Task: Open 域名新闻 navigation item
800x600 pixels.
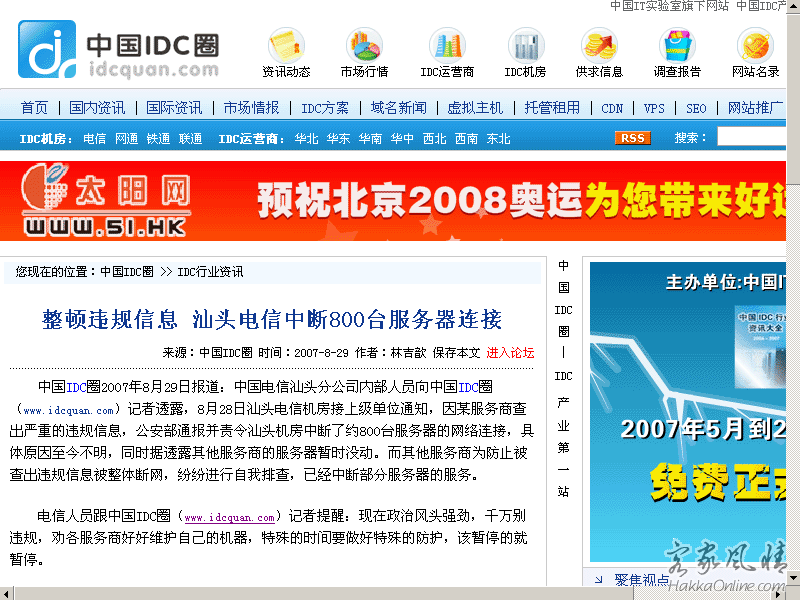Action: [398, 108]
